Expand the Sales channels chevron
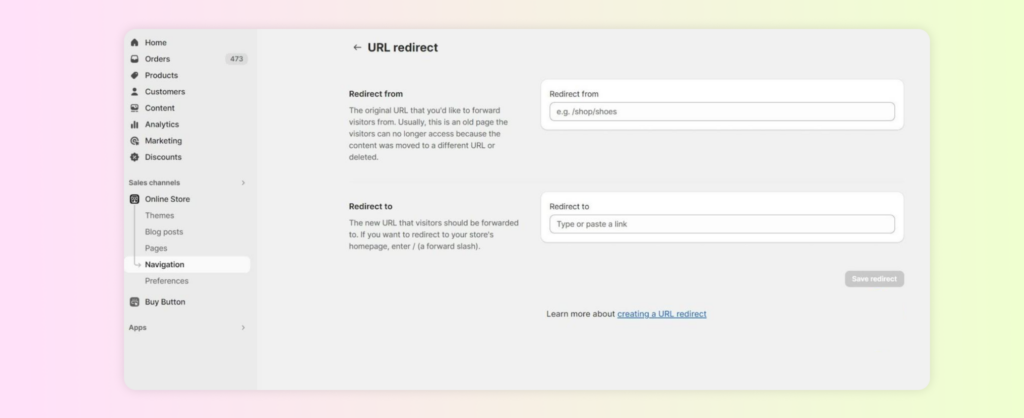 click(x=243, y=183)
